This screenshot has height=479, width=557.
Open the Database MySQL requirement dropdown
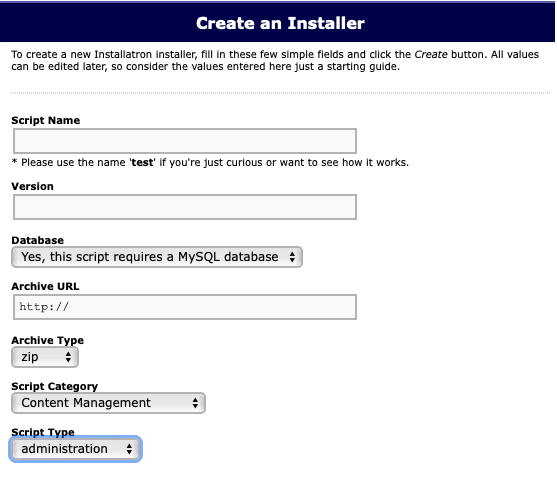(x=157, y=257)
